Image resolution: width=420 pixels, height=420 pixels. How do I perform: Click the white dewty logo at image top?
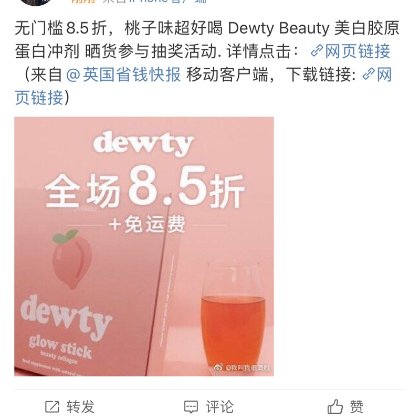pos(143,144)
